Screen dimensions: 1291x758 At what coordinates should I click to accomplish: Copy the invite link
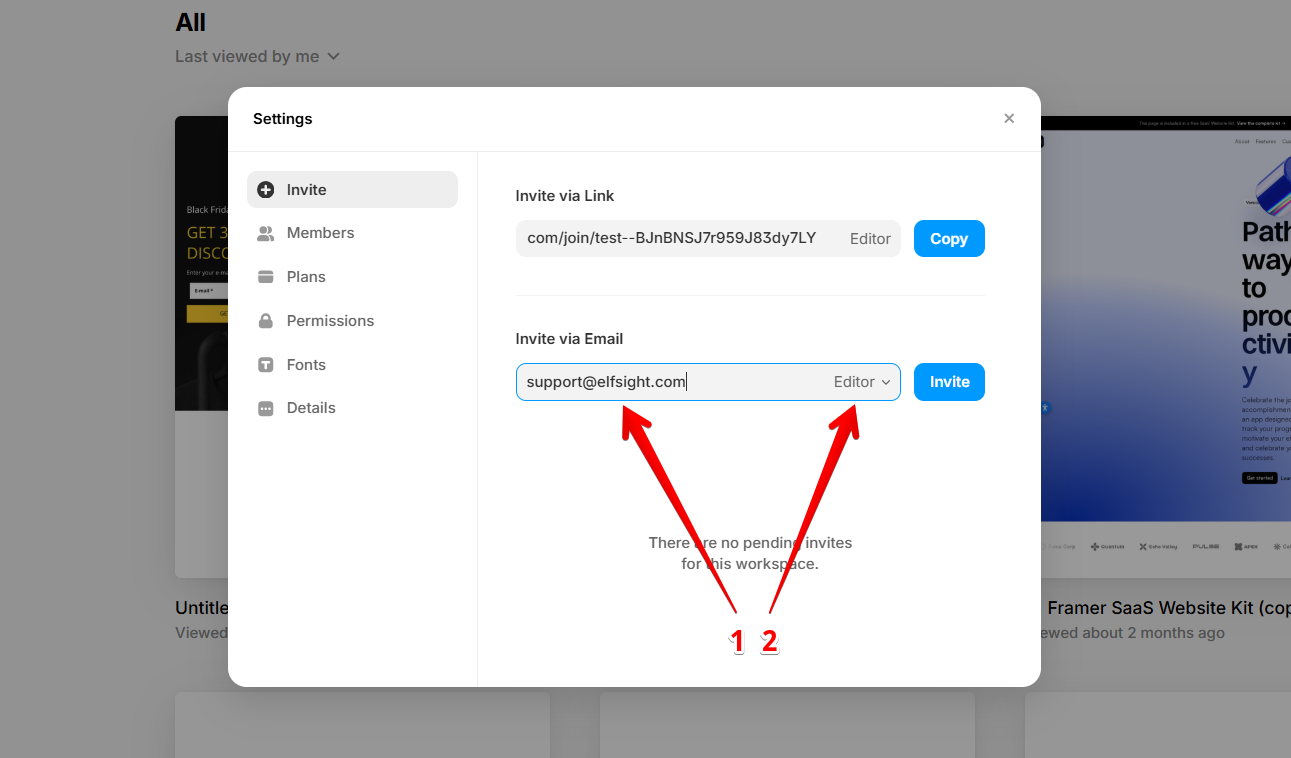[x=949, y=239]
